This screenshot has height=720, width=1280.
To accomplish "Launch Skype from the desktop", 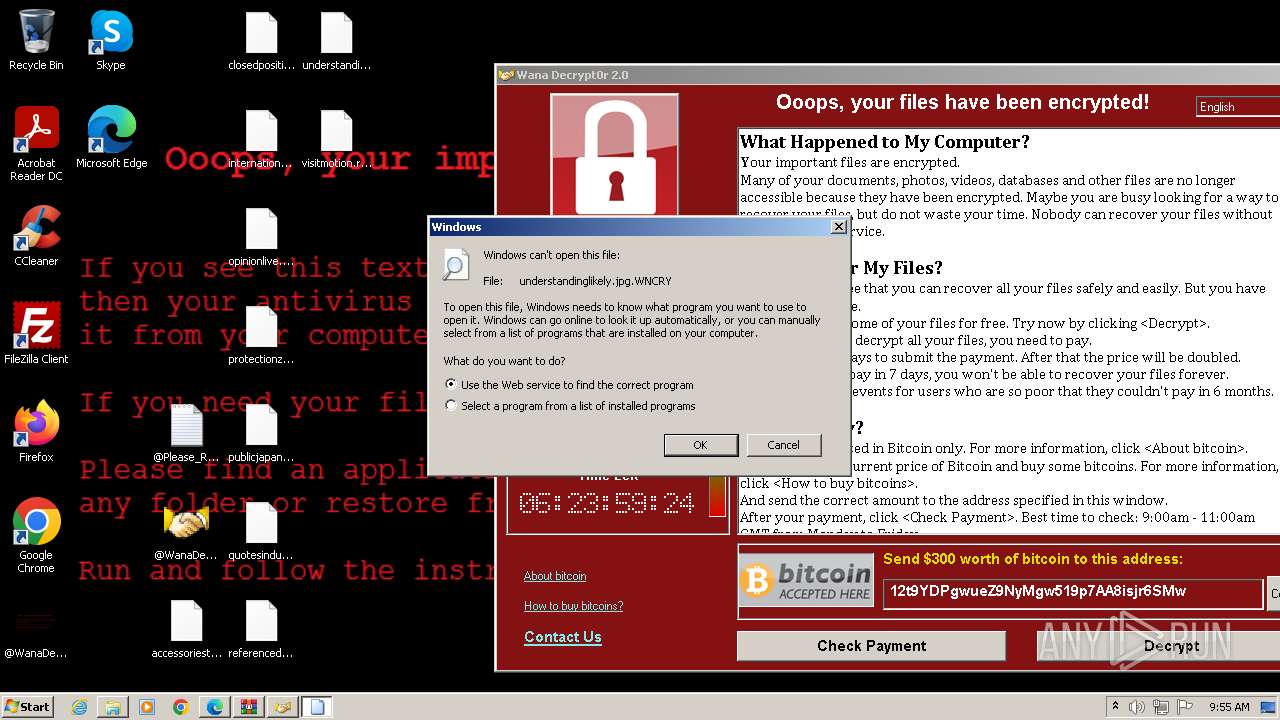I will coord(111,40).
